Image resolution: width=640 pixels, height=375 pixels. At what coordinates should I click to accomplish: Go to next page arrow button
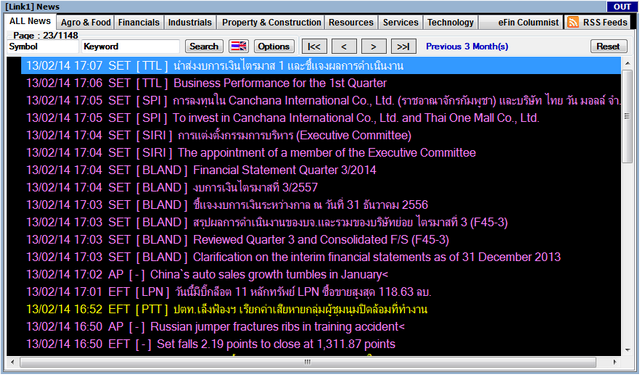coord(373,47)
